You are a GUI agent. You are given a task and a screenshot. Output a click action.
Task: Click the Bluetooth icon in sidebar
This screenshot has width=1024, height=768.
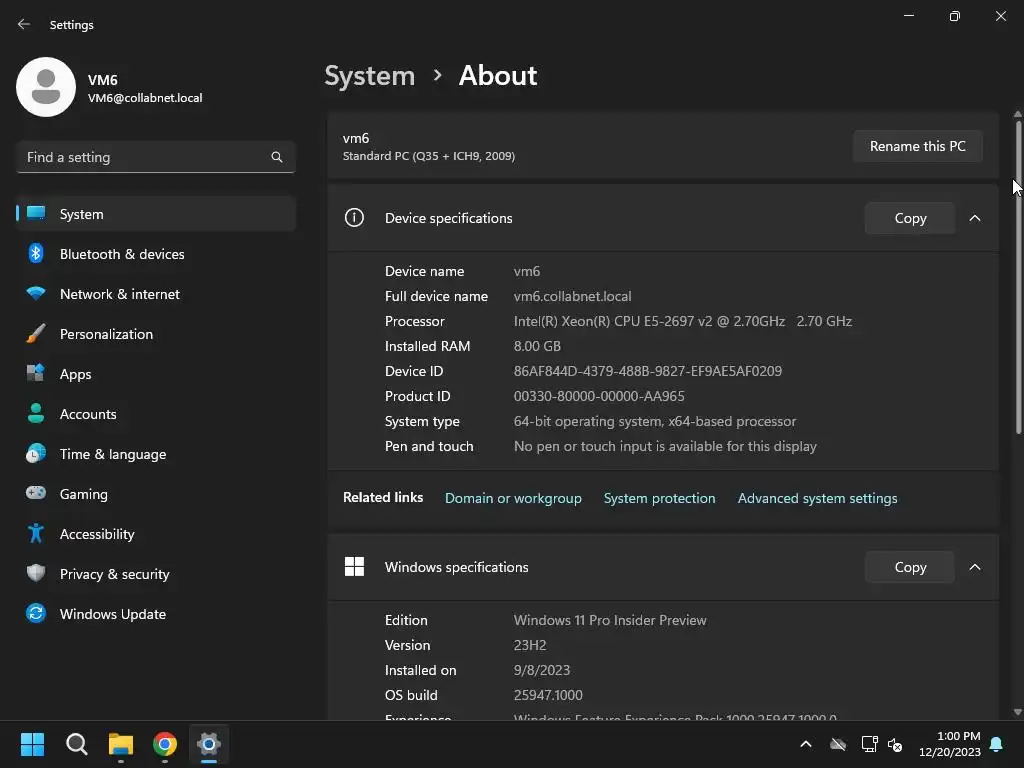click(36, 253)
